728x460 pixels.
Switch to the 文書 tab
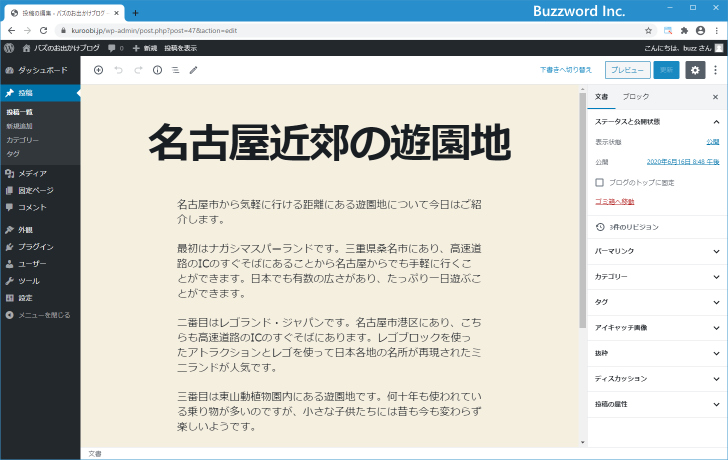point(601,97)
